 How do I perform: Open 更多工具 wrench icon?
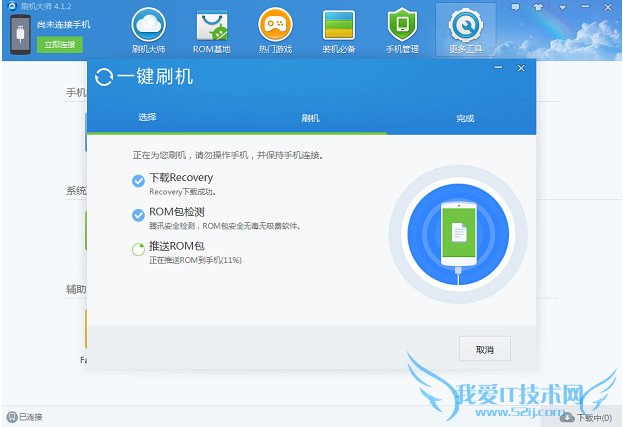466,25
